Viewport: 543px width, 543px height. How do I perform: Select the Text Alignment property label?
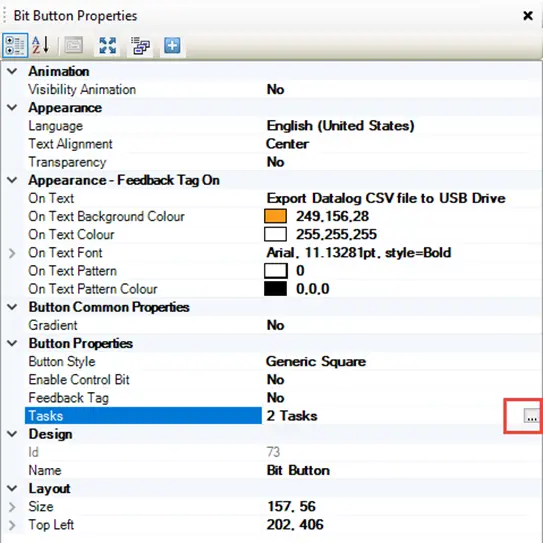coord(70,144)
